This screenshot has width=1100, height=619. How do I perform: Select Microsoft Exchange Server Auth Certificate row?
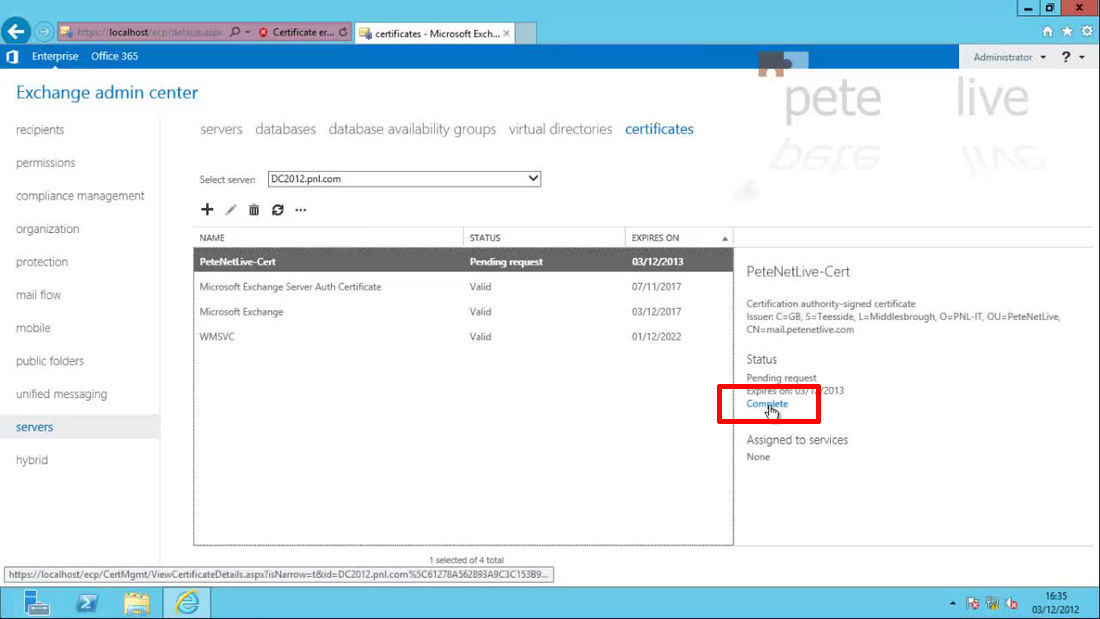(x=463, y=286)
